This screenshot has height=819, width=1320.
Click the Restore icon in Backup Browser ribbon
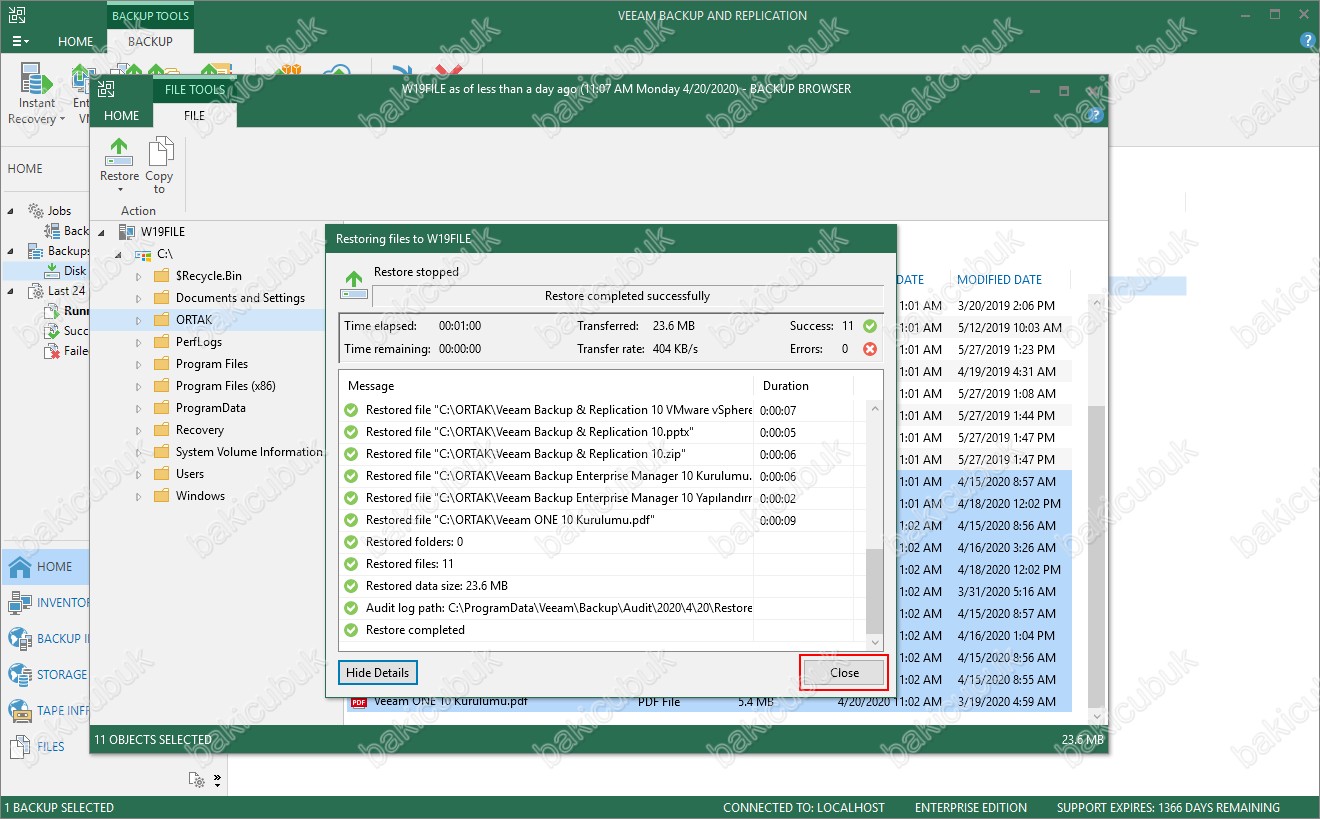coord(119,152)
